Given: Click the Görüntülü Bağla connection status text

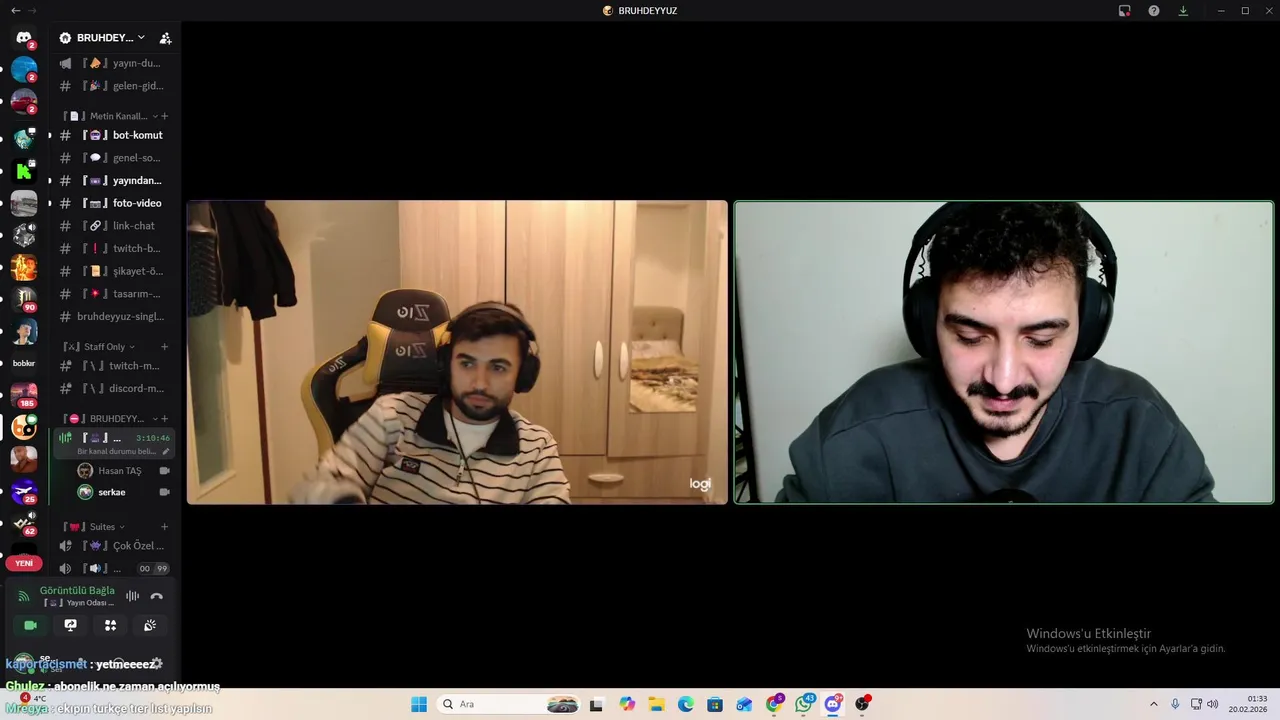Looking at the screenshot, I should pos(77,591).
